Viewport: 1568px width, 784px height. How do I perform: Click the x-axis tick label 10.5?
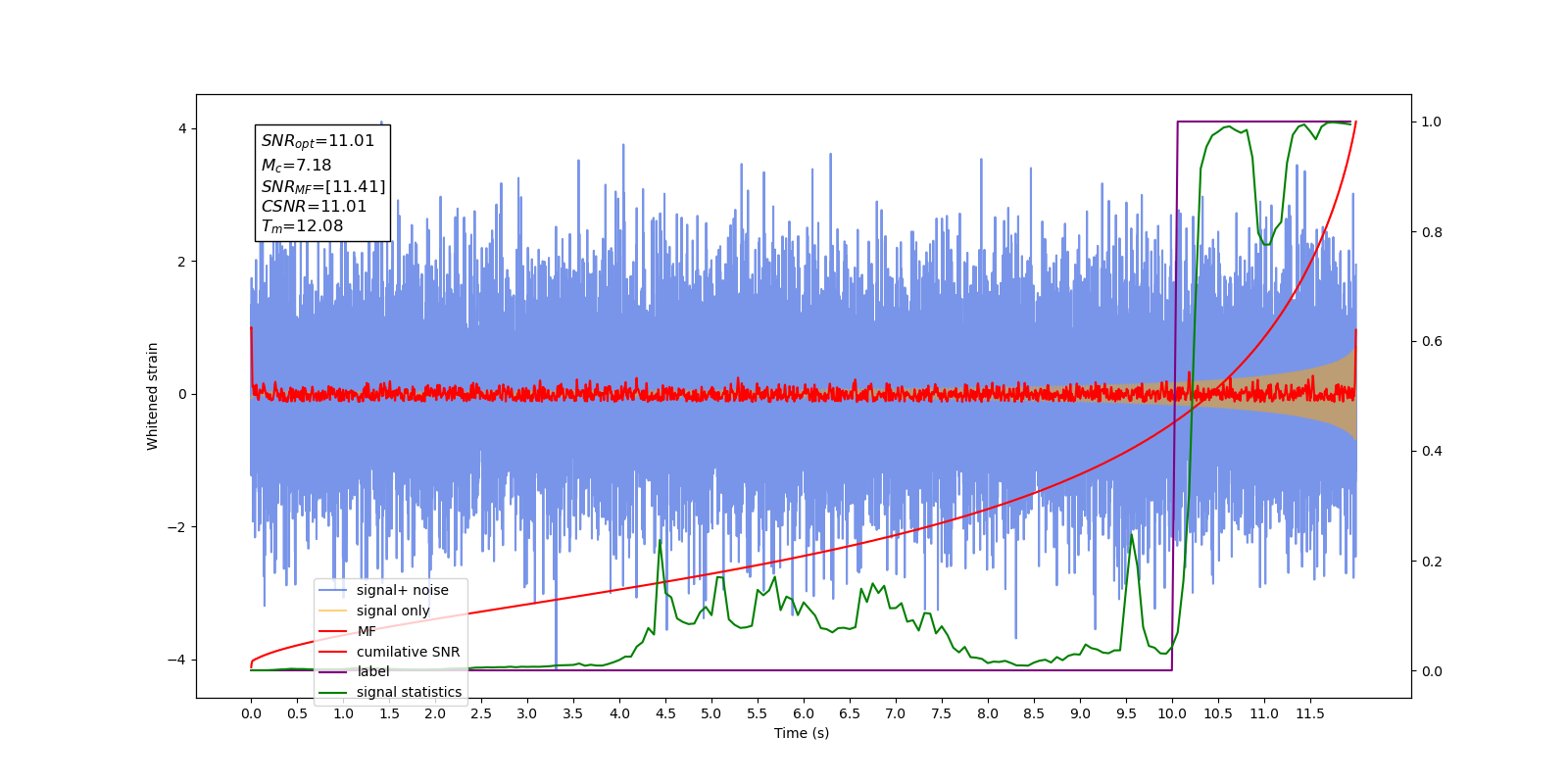pos(1218,713)
